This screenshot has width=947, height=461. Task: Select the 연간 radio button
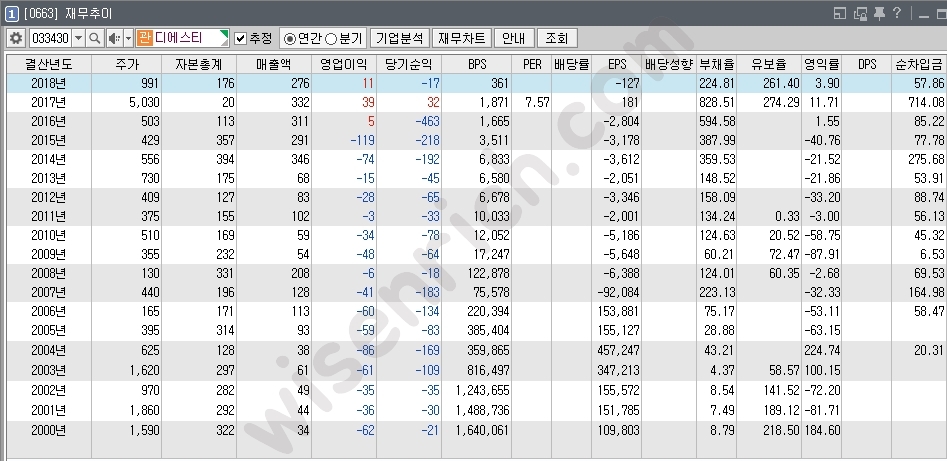[290, 39]
